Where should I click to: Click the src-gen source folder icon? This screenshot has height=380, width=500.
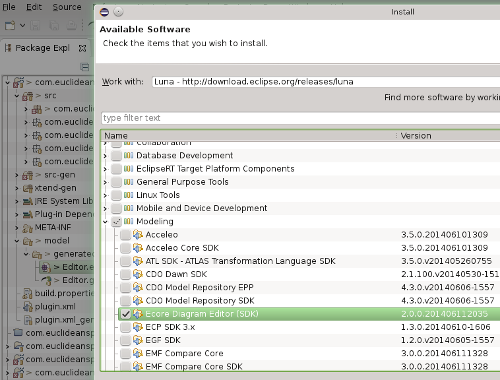point(28,175)
